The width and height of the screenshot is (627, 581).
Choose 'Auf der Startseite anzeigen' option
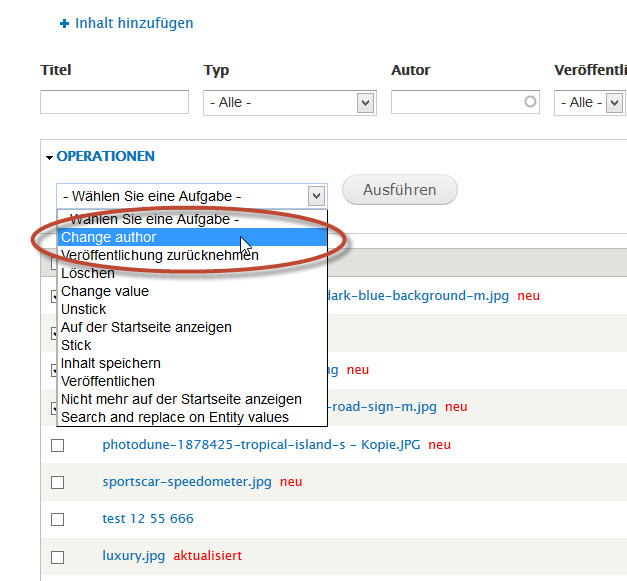pyautogui.click(x=146, y=327)
